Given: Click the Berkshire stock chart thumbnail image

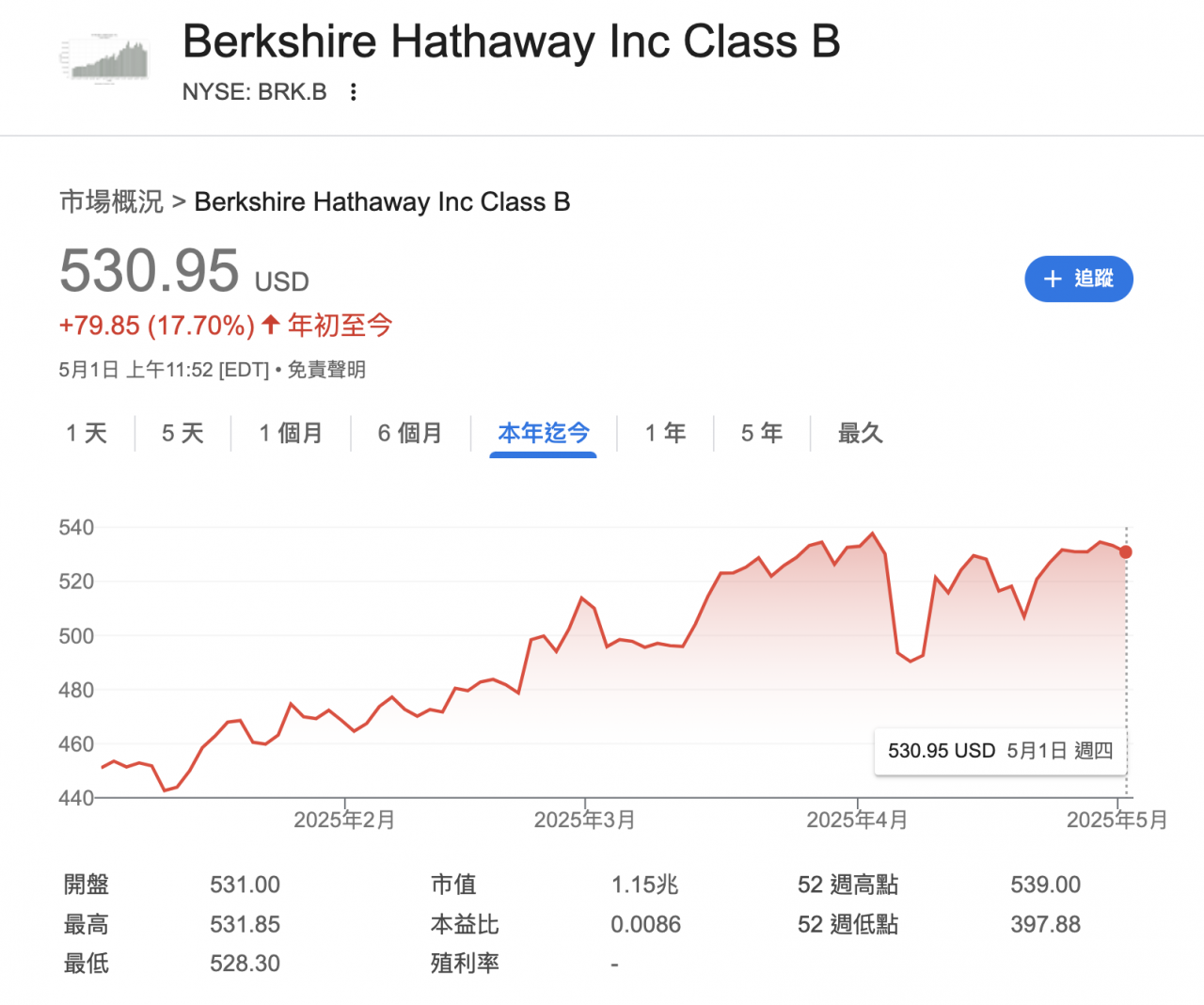Looking at the screenshot, I should 104,58.
